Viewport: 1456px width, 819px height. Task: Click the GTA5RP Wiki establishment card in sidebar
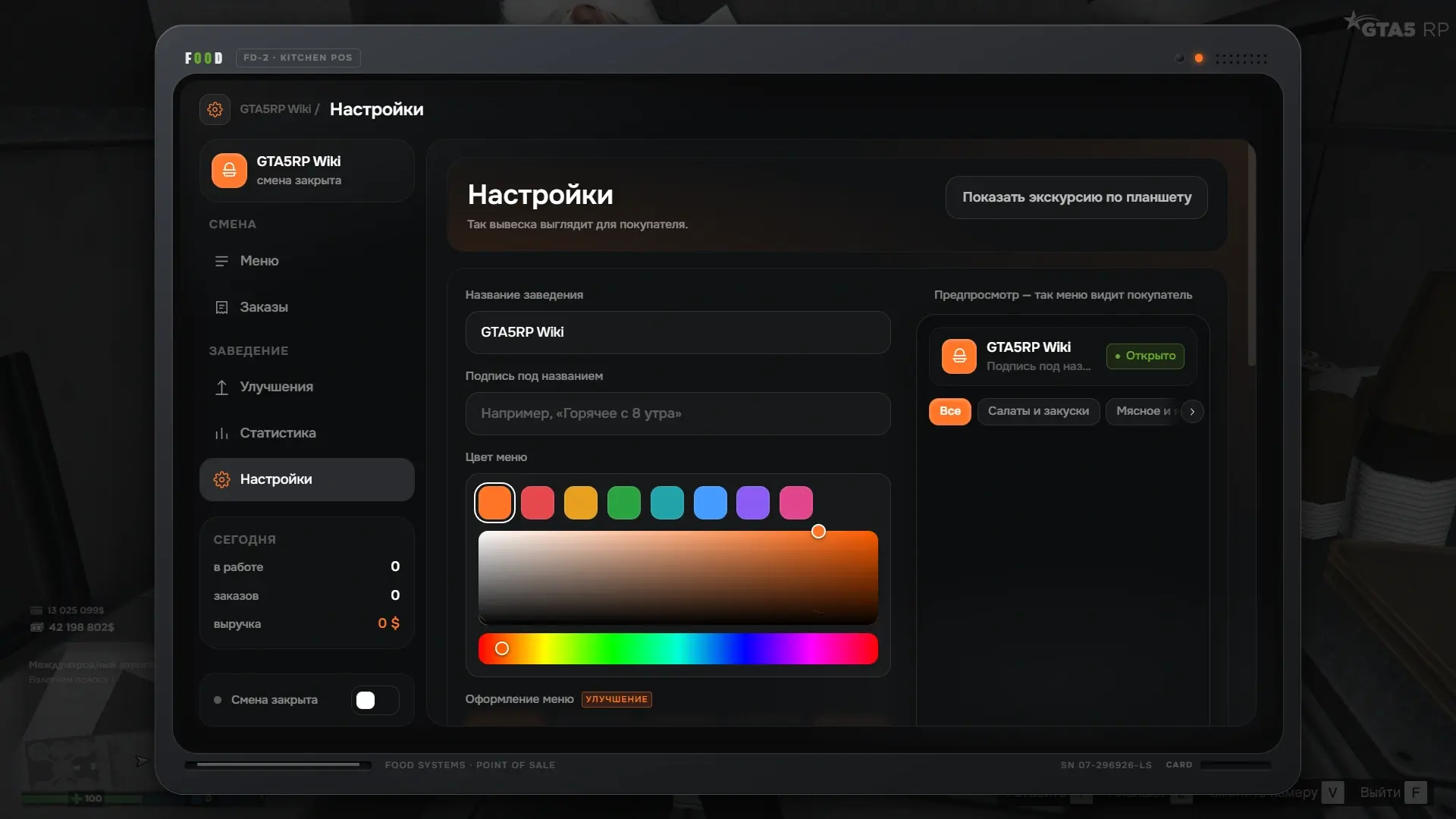coord(307,171)
